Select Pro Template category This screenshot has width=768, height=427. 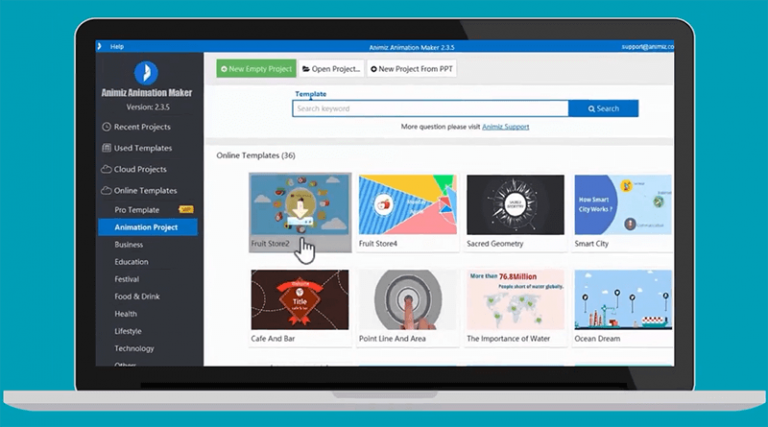[137, 210]
